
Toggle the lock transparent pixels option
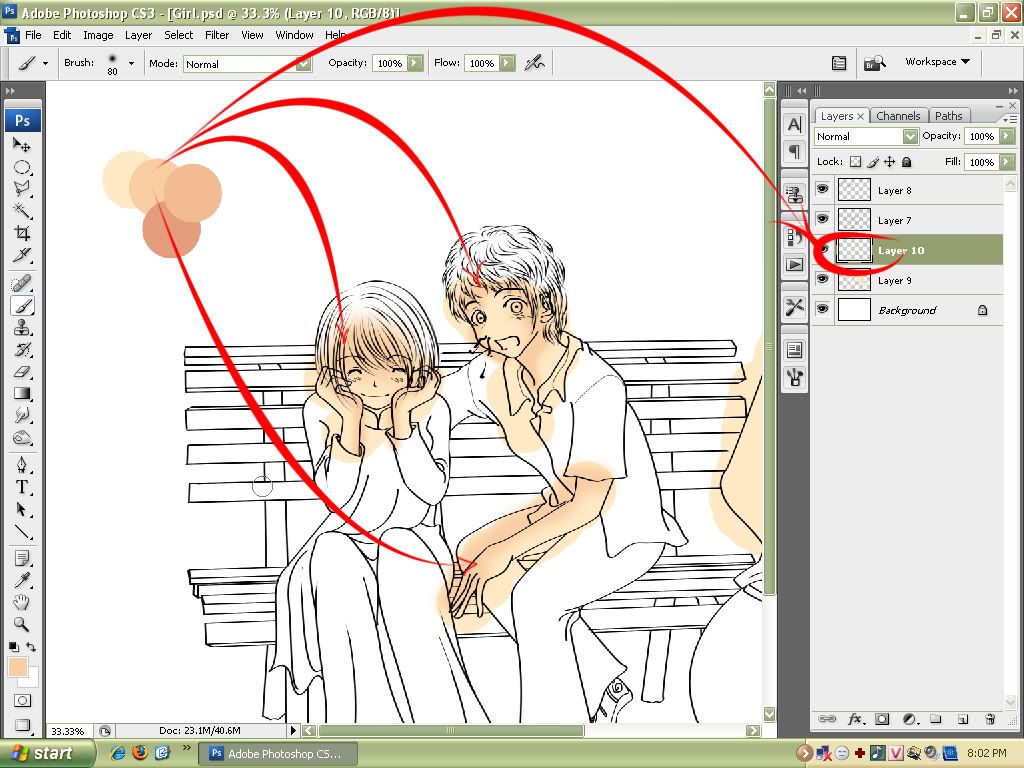point(855,162)
